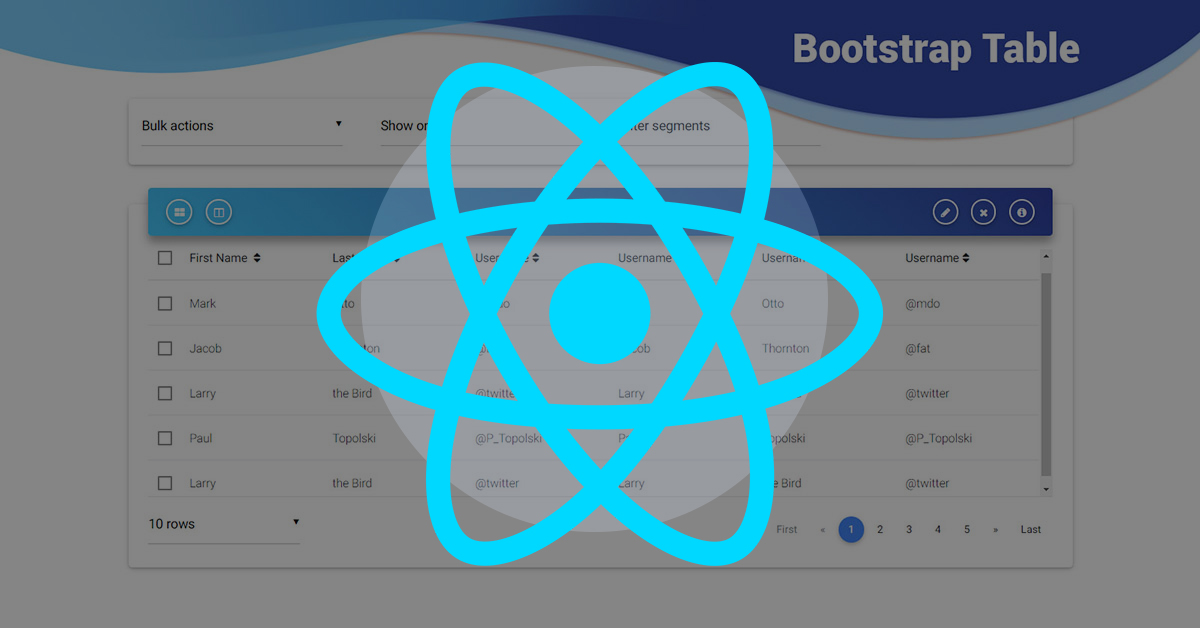Click the info icon at the toolbar's right end

click(1021, 211)
